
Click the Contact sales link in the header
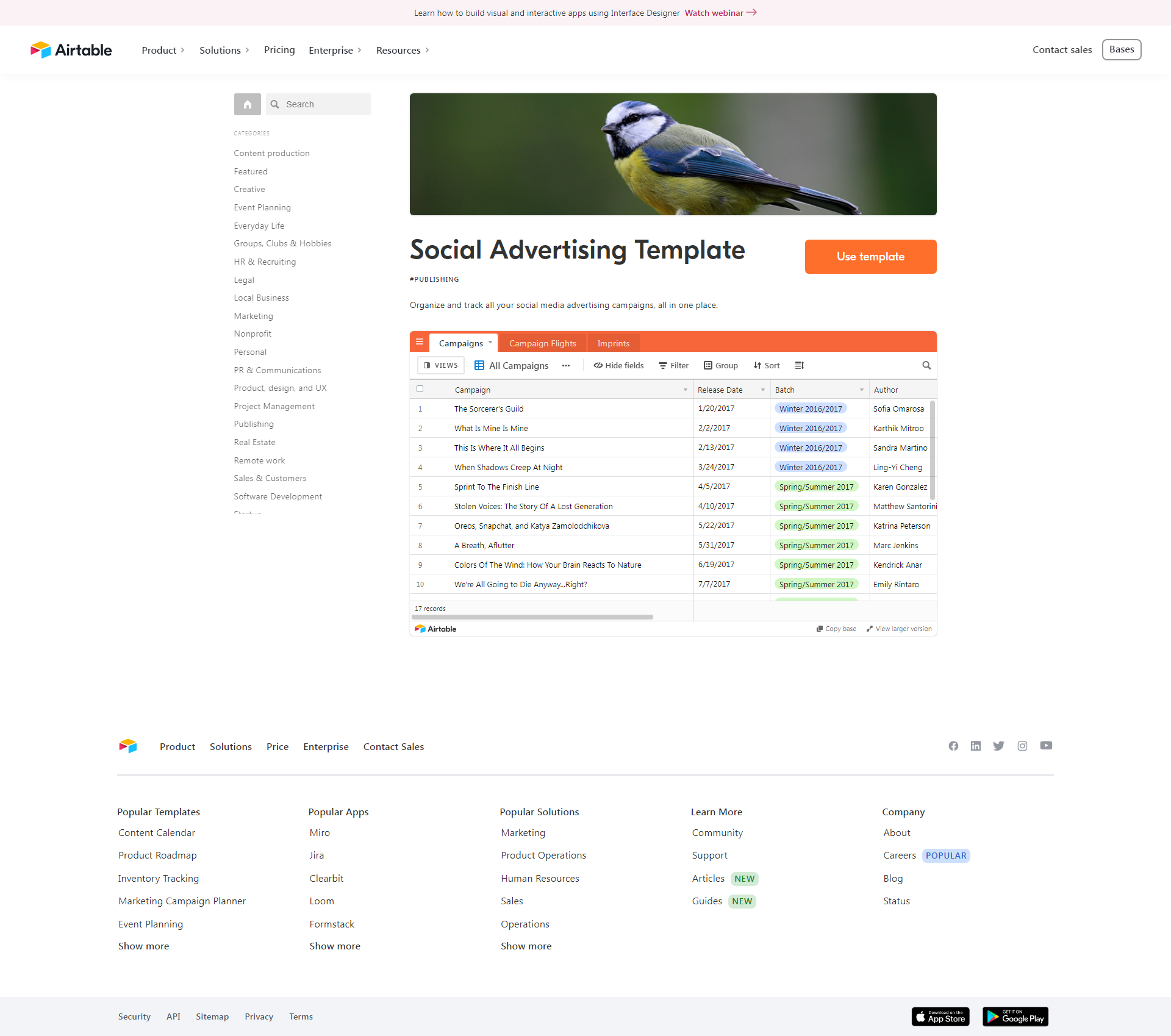pyautogui.click(x=1062, y=50)
